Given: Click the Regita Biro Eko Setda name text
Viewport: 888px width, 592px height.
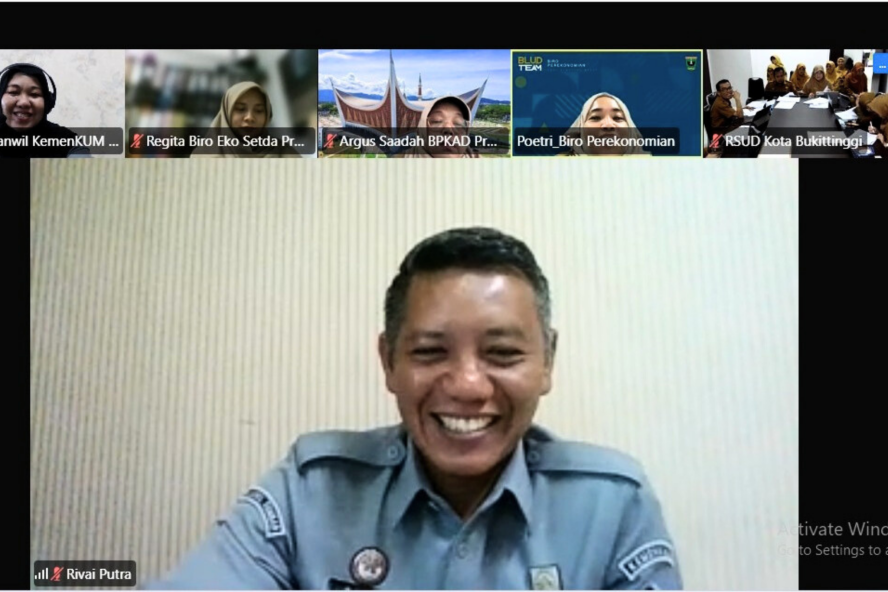Looking at the screenshot, I should coord(225,142).
